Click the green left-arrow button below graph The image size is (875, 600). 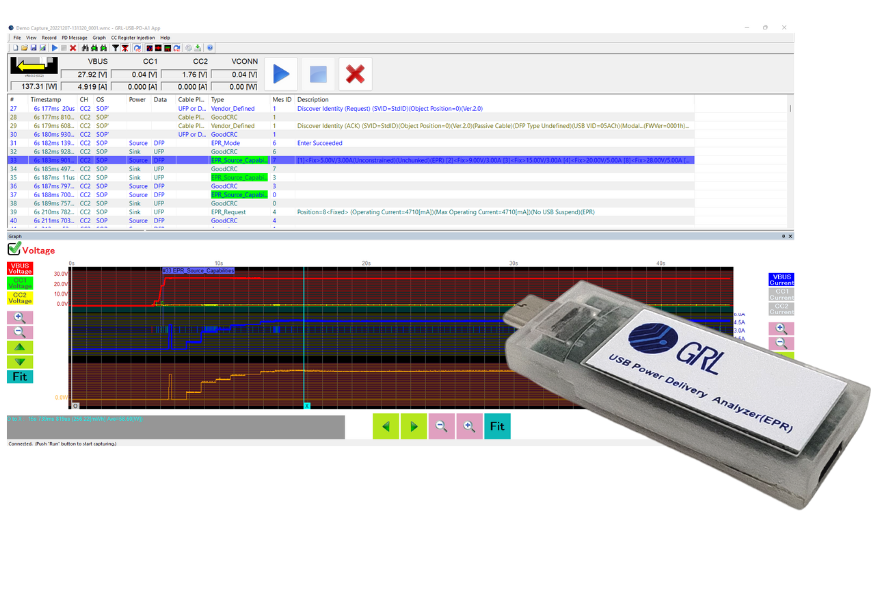pyautogui.click(x=386, y=426)
